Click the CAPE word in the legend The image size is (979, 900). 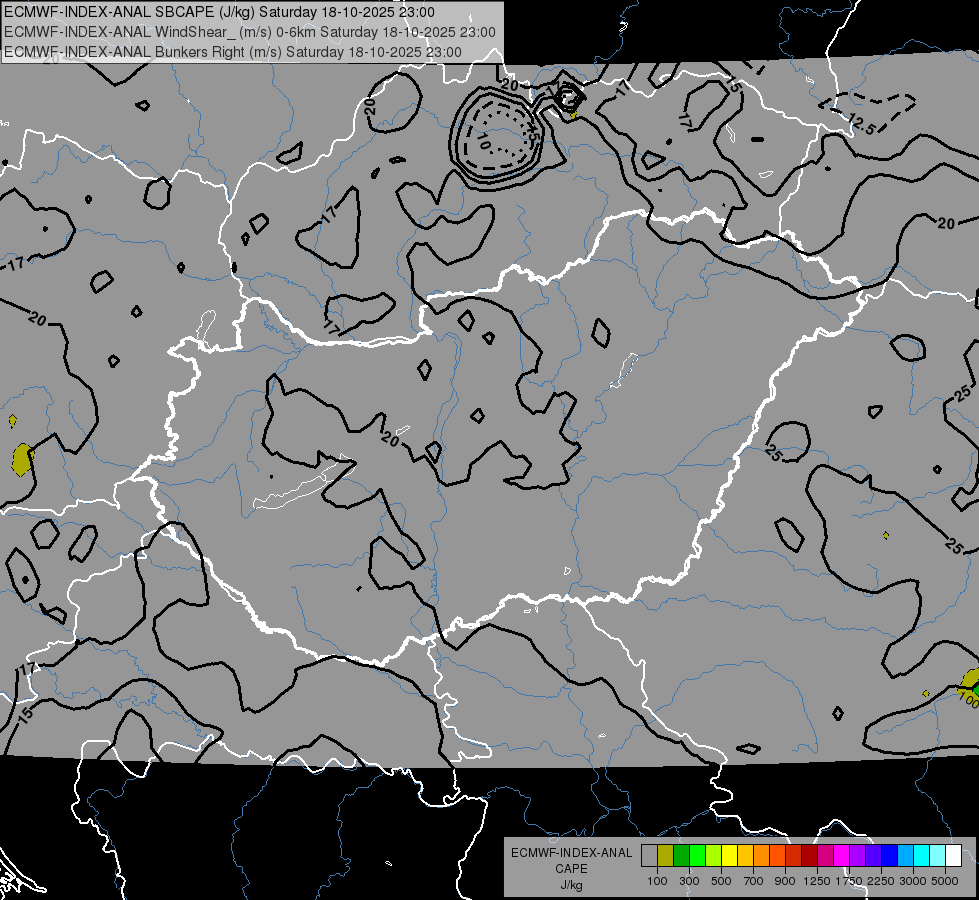point(571,869)
